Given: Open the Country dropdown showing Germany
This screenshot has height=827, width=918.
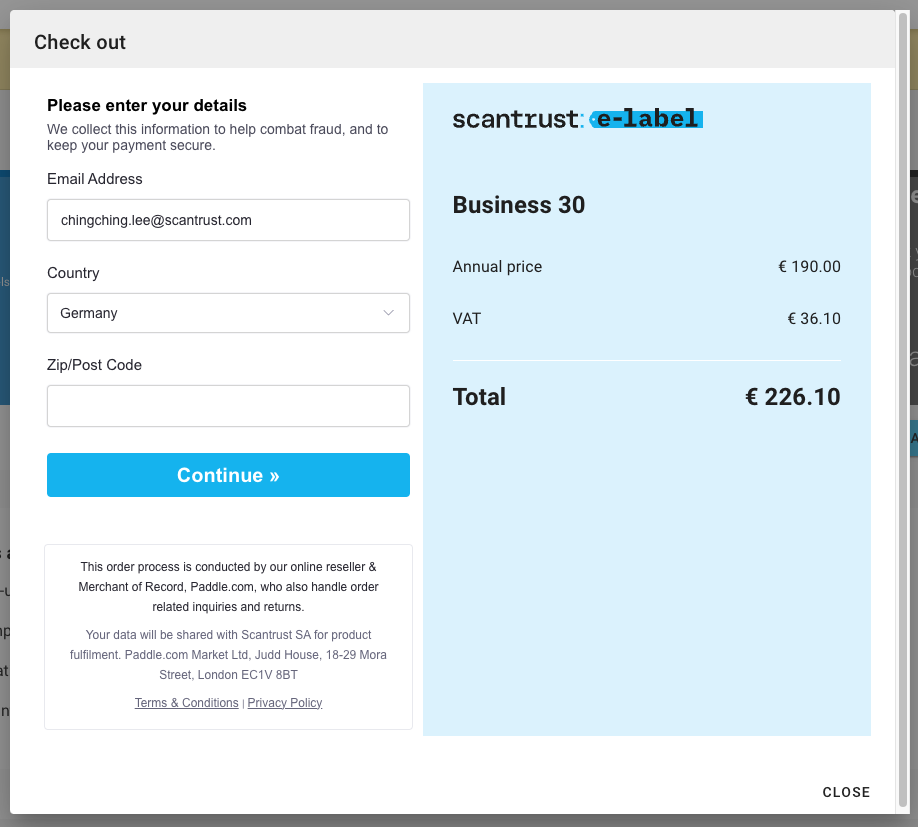Looking at the screenshot, I should 228,313.
